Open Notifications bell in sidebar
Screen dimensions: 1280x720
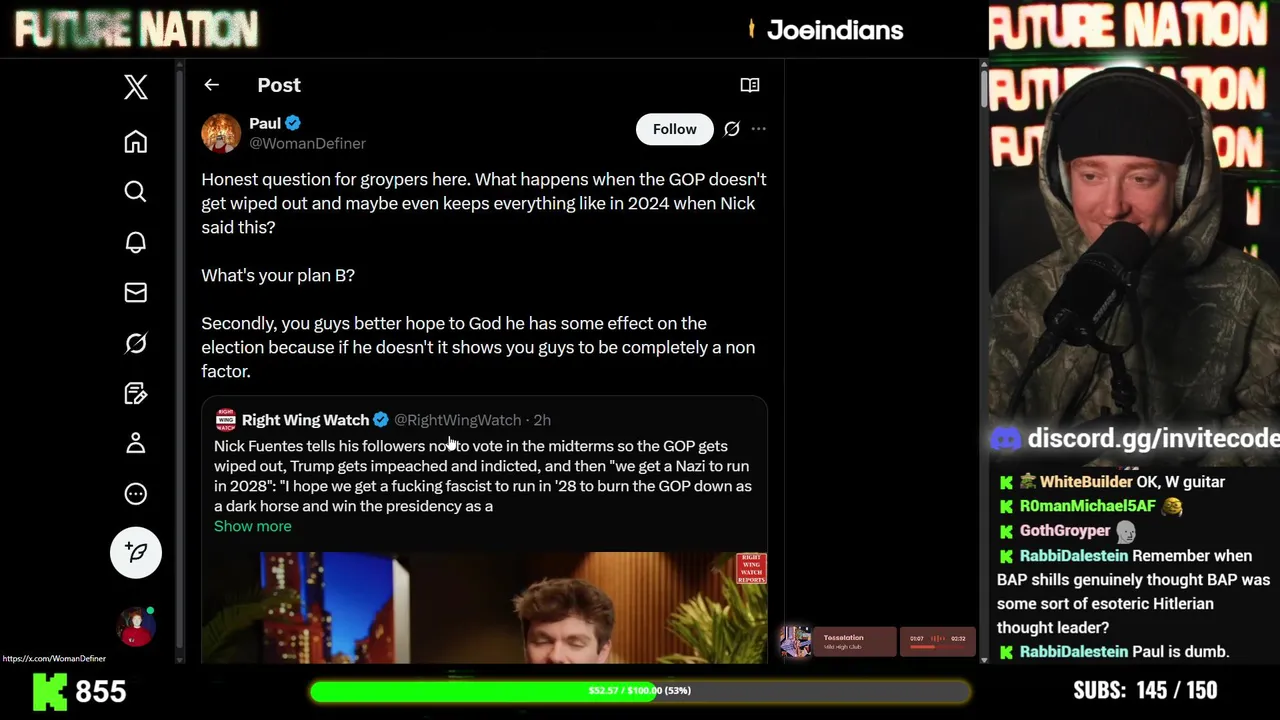tap(136, 242)
